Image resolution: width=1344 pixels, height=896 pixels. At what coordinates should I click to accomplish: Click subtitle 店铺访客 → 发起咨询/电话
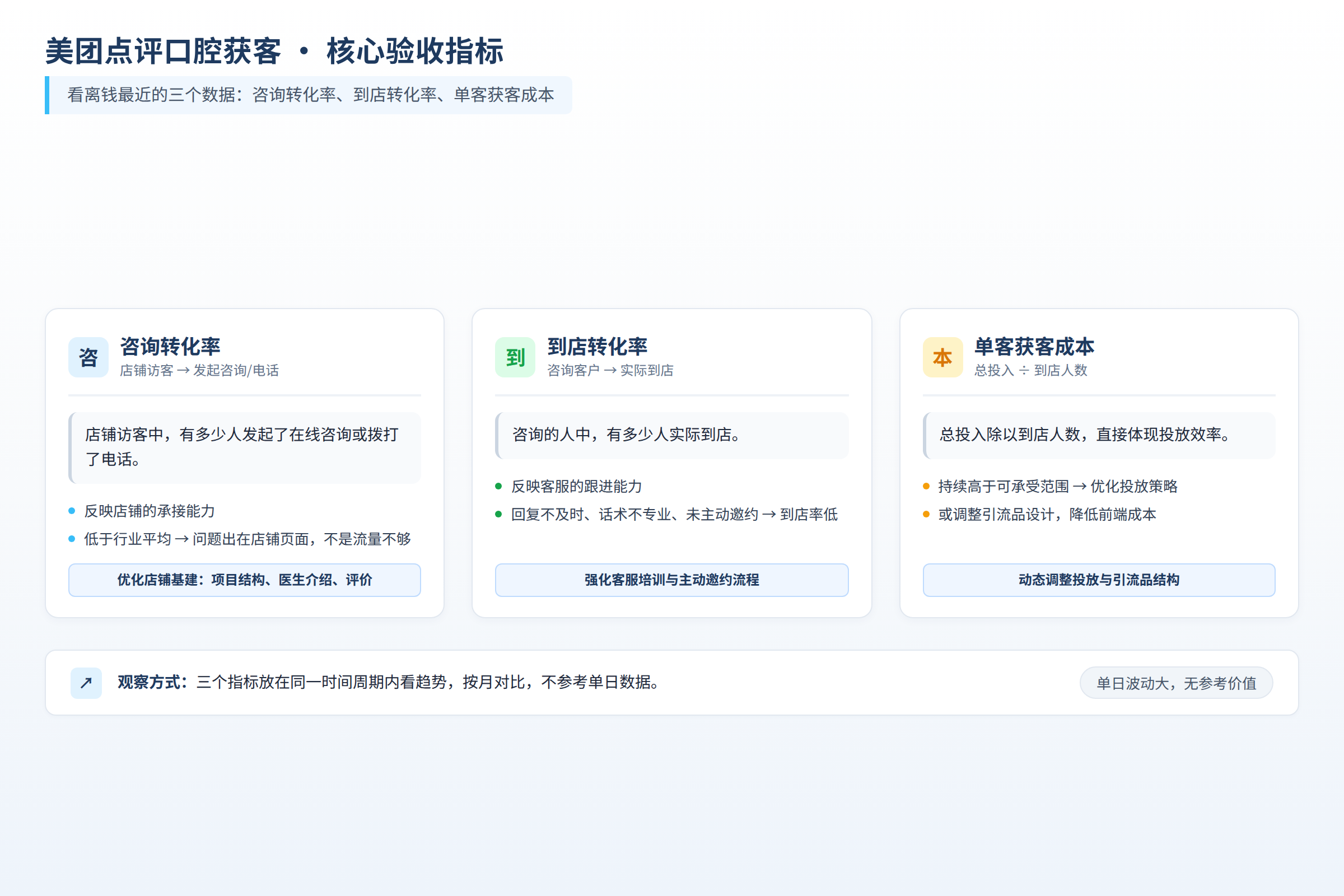click(x=199, y=370)
